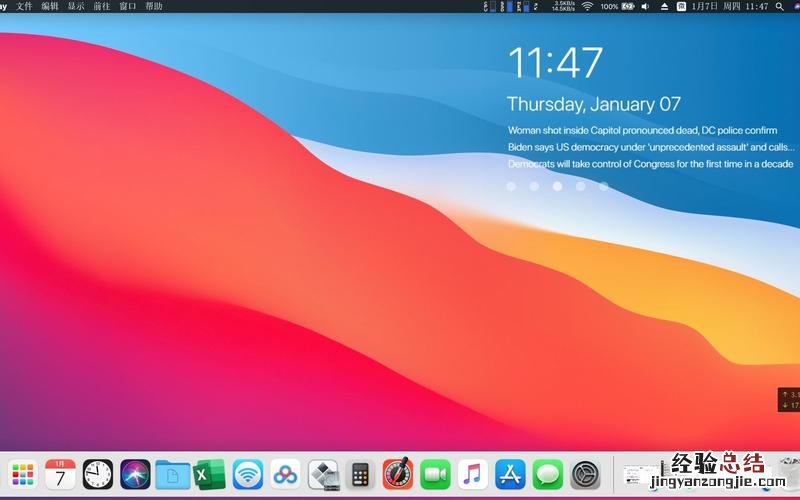This screenshot has width=800, height=500.
Task: Click the system stats bars in menu bar
Action: pyautogui.click(x=511, y=7)
